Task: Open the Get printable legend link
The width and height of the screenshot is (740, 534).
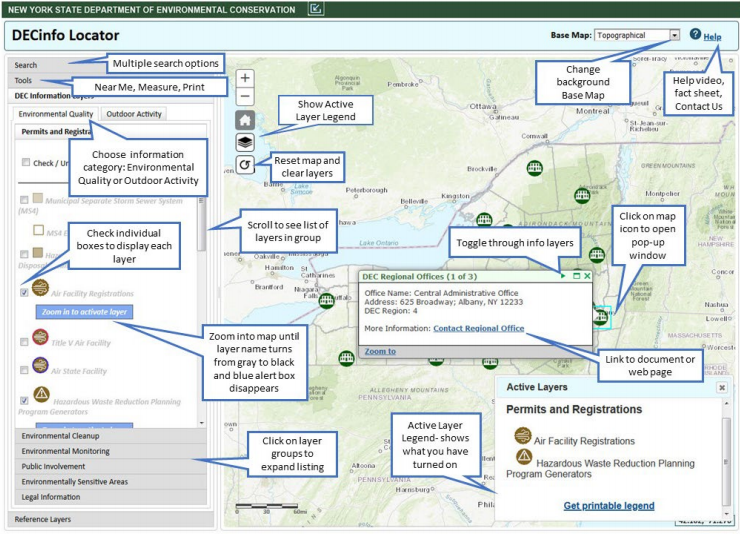Action: point(609,506)
